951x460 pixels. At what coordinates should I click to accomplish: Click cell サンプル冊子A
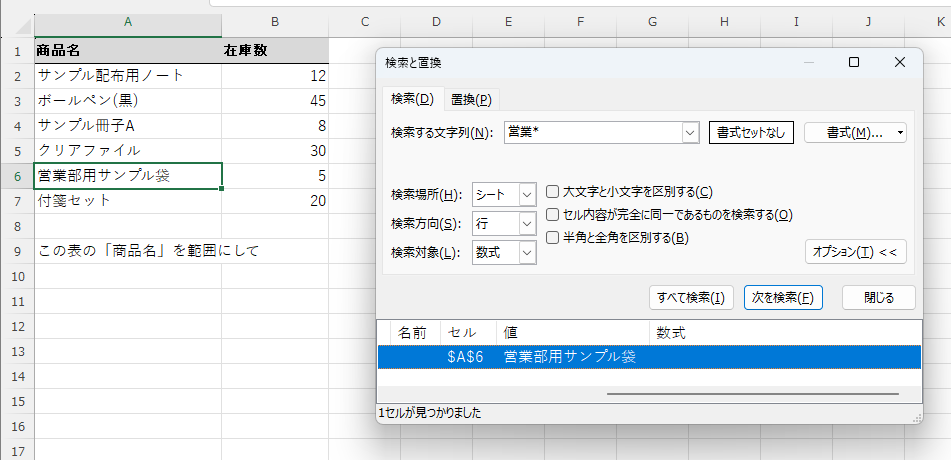(x=128, y=126)
